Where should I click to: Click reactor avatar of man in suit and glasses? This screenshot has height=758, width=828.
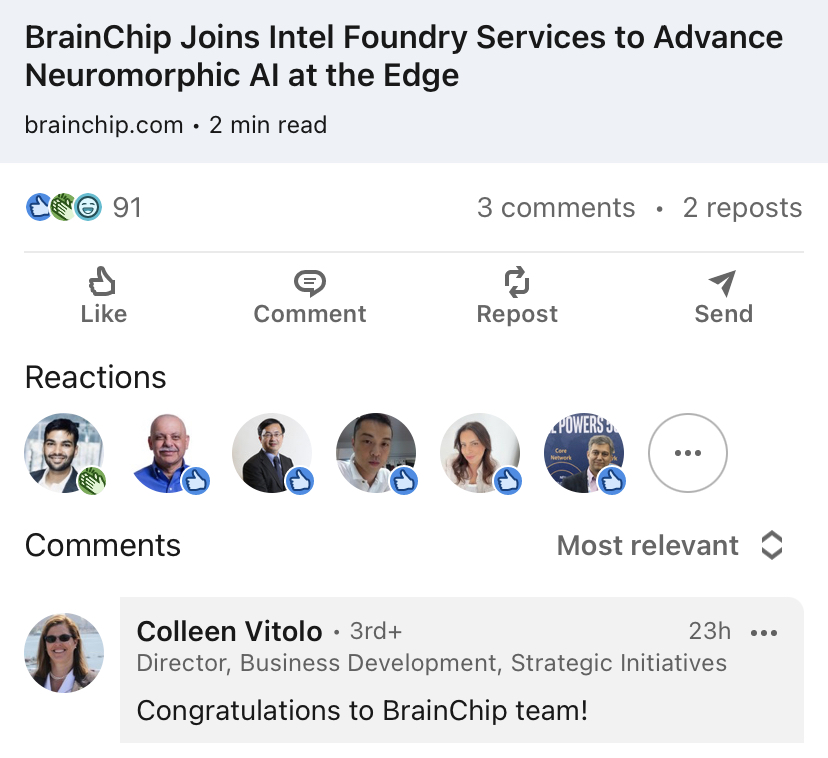click(271, 453)
